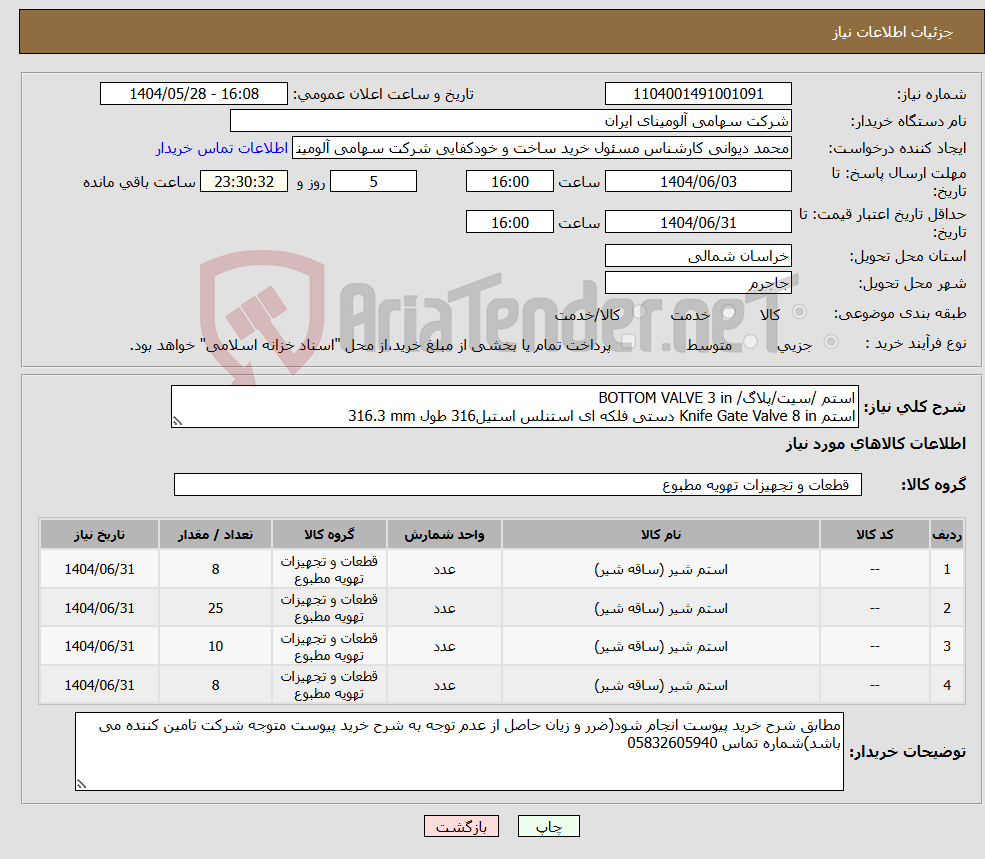Click quantity 8 in row 1
This screenshot has width=985, height=859.
[215, 569]
